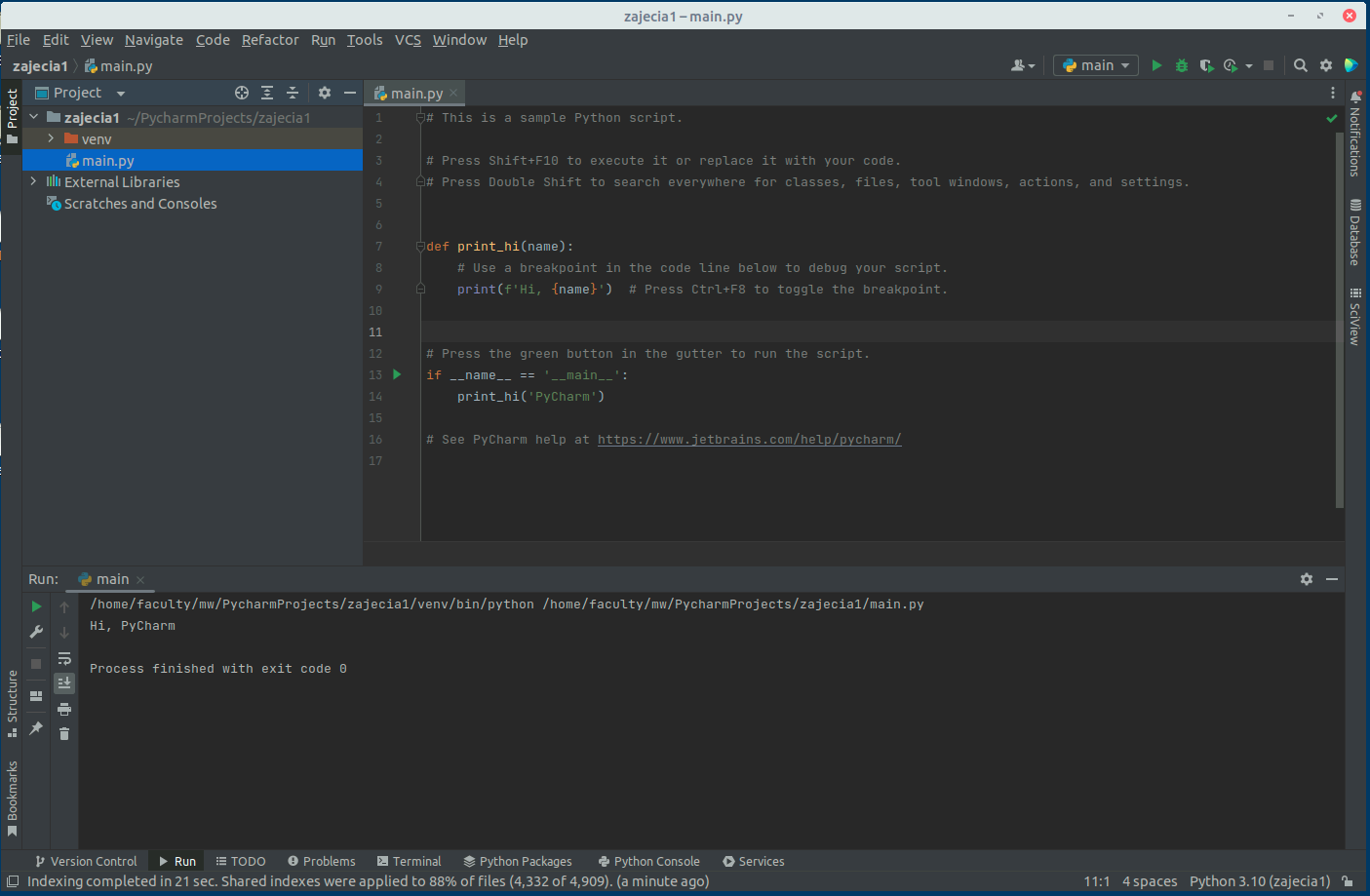Clear all Run console output with trash
The height and width of the screenshot is (896, 1370).
pos(64,733)
